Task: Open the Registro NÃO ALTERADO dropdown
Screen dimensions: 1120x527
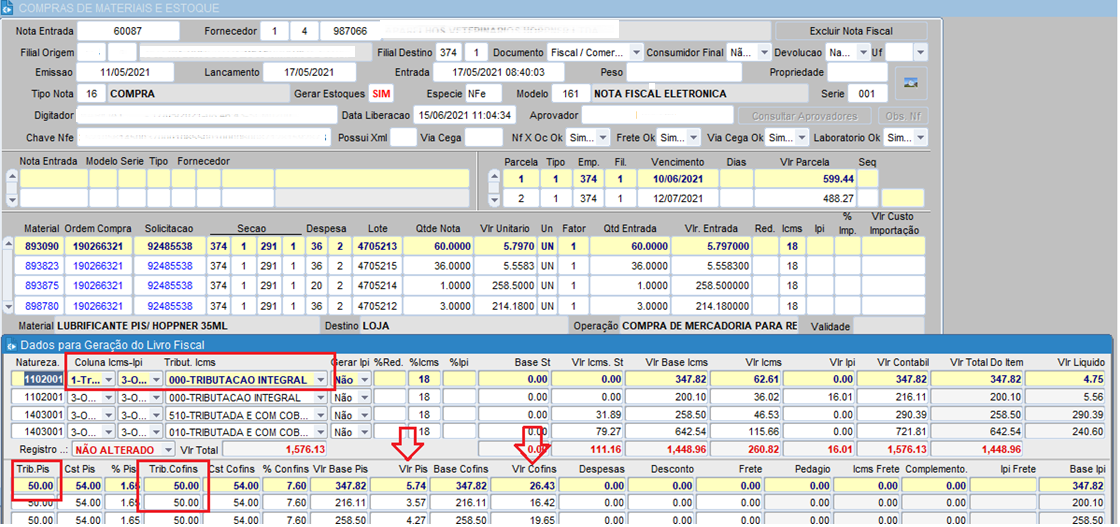Action: coord(168,450)
